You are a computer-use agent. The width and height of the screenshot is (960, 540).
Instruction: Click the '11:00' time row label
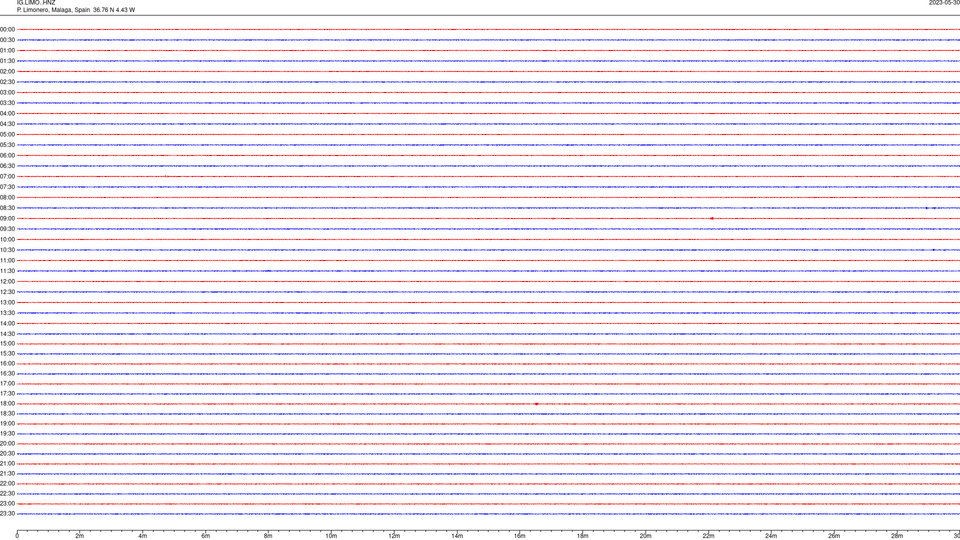pos(7,261)
